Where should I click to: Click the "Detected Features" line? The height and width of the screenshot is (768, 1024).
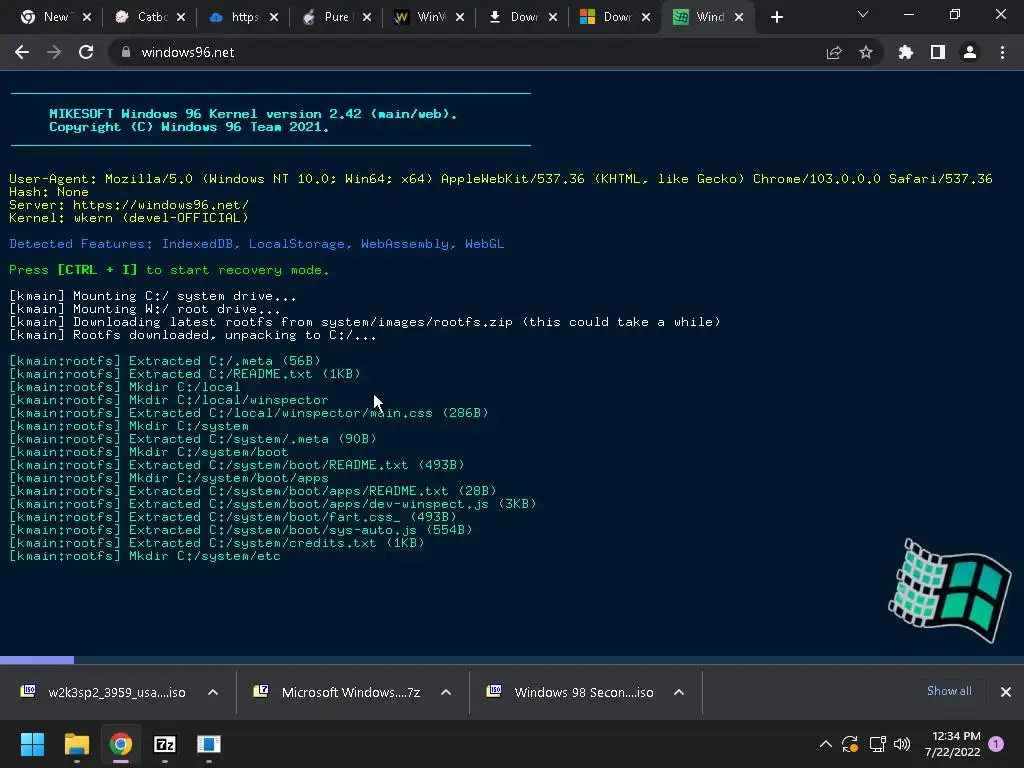[256, 244]
